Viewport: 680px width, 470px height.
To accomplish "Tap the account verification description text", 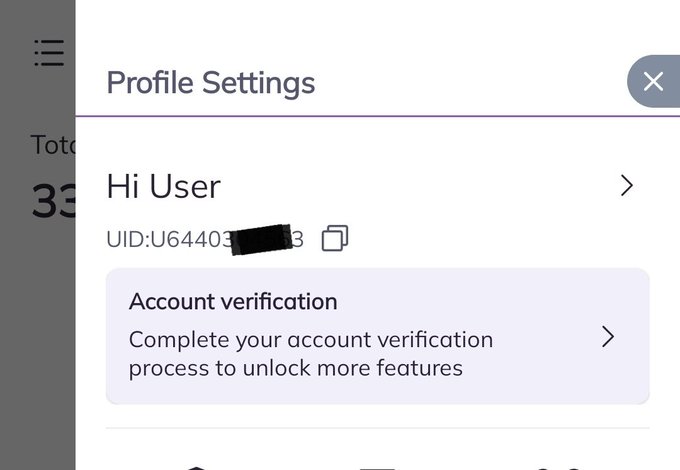I will (x=310, y=353).
